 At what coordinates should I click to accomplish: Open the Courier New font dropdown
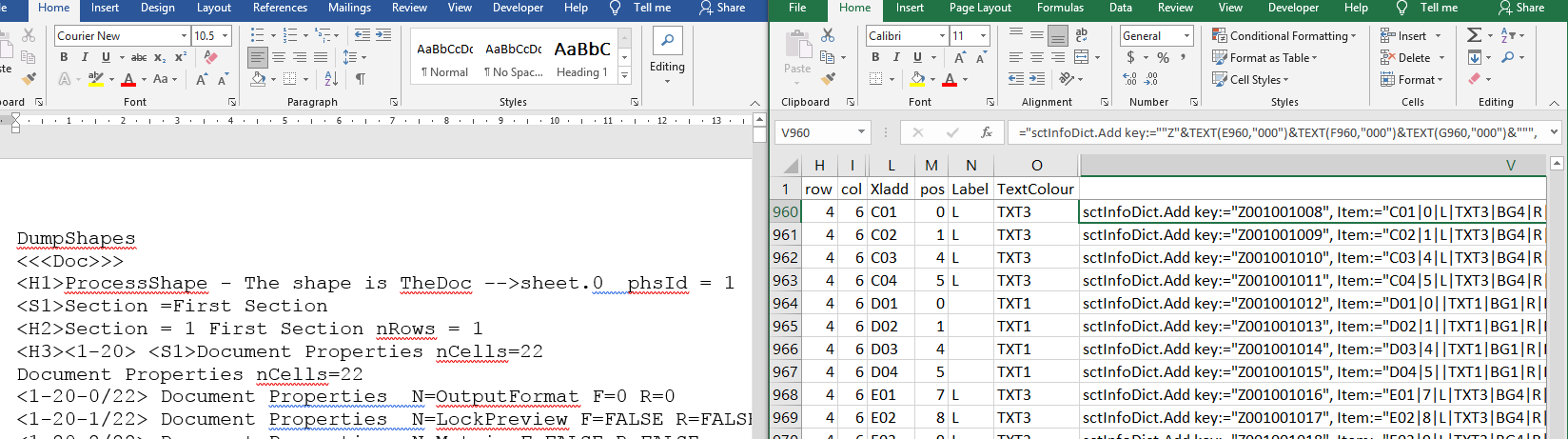coord(184,36)
